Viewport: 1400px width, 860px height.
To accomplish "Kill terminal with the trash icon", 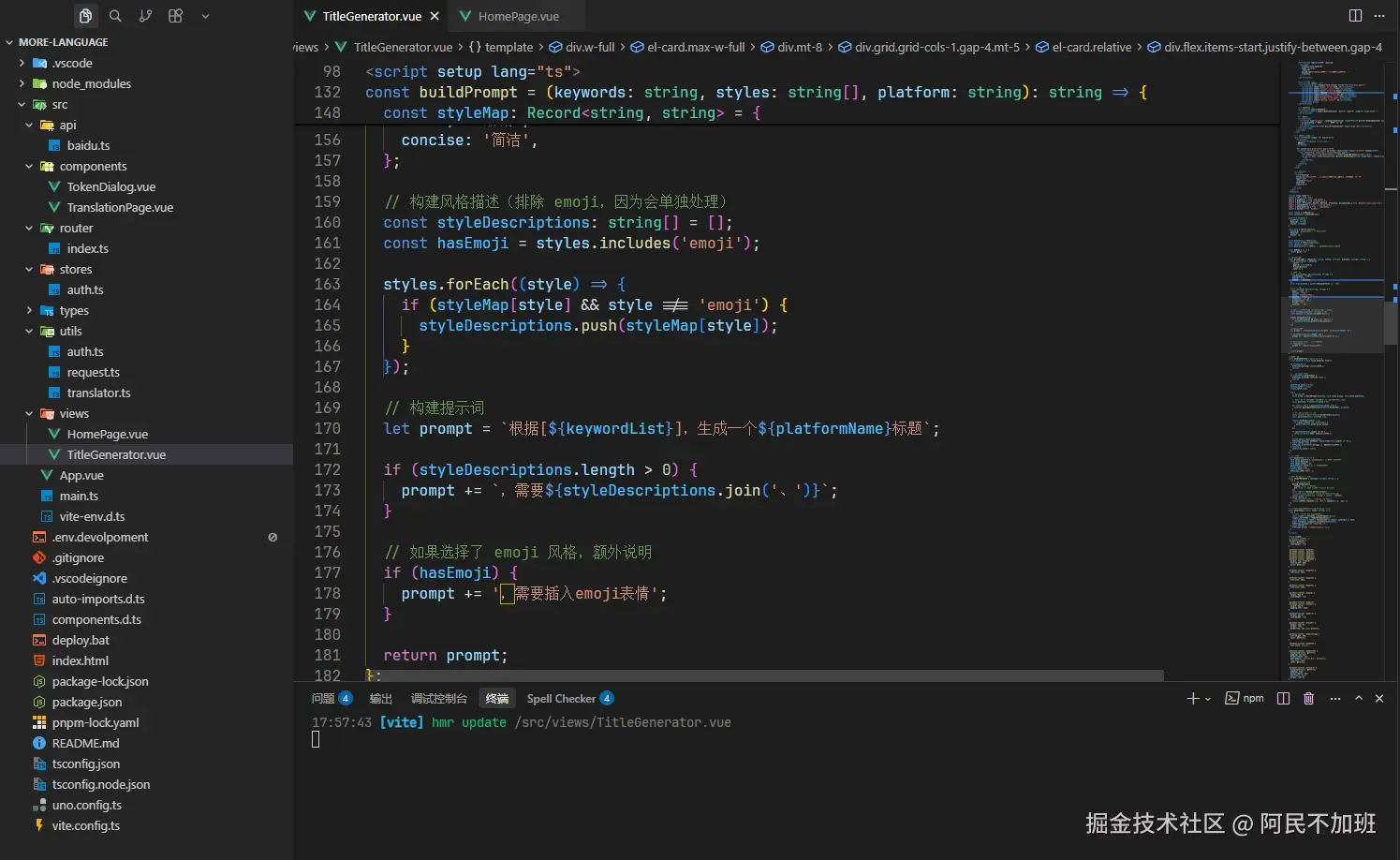I will (1309, 699).
